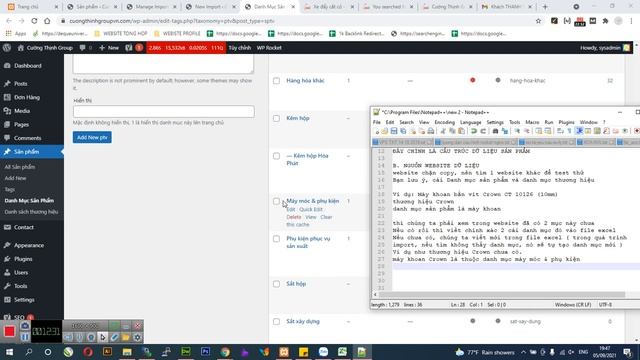Open Contact in the sidebar
This screenshot has height=360, width=640.
24,227
